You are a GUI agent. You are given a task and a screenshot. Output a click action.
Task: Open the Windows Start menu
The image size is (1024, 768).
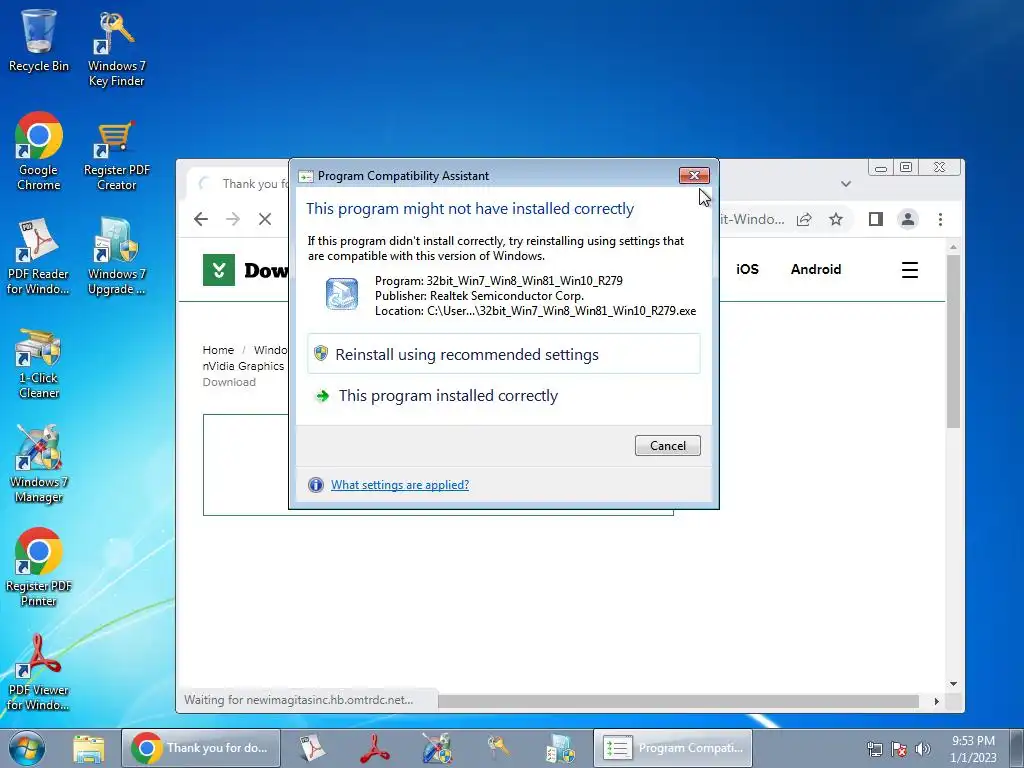pos(27,748)
